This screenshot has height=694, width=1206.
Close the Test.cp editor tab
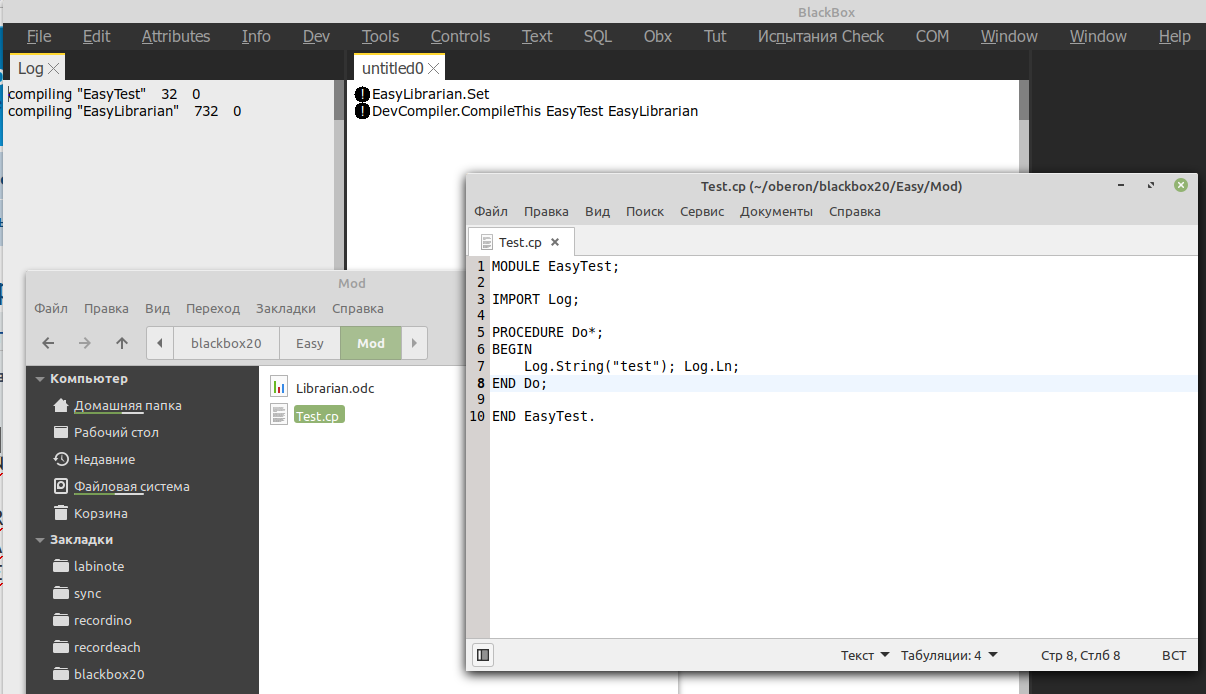tap(555, 242)
